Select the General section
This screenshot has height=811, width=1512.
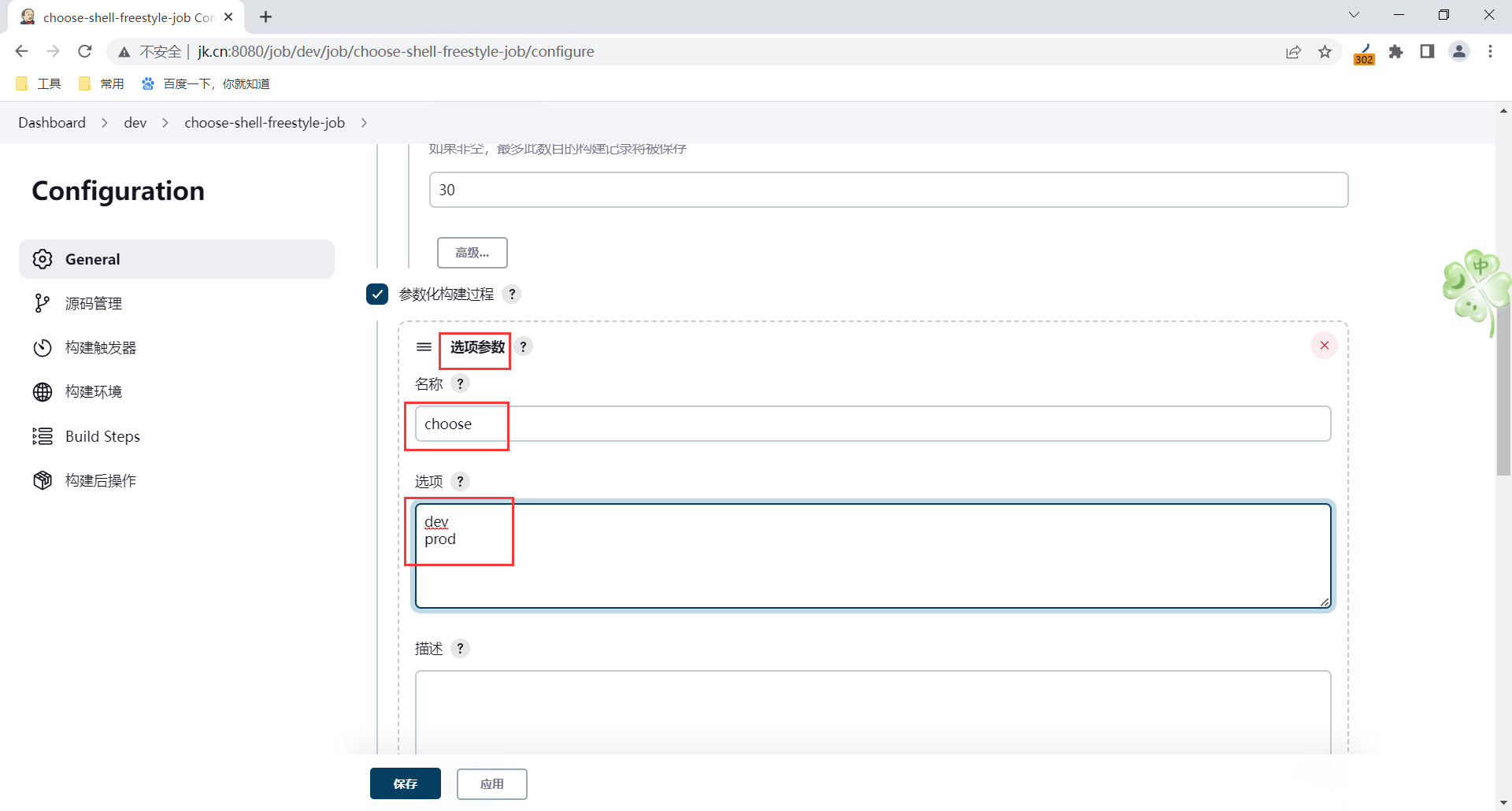click(x=176, y=259)
